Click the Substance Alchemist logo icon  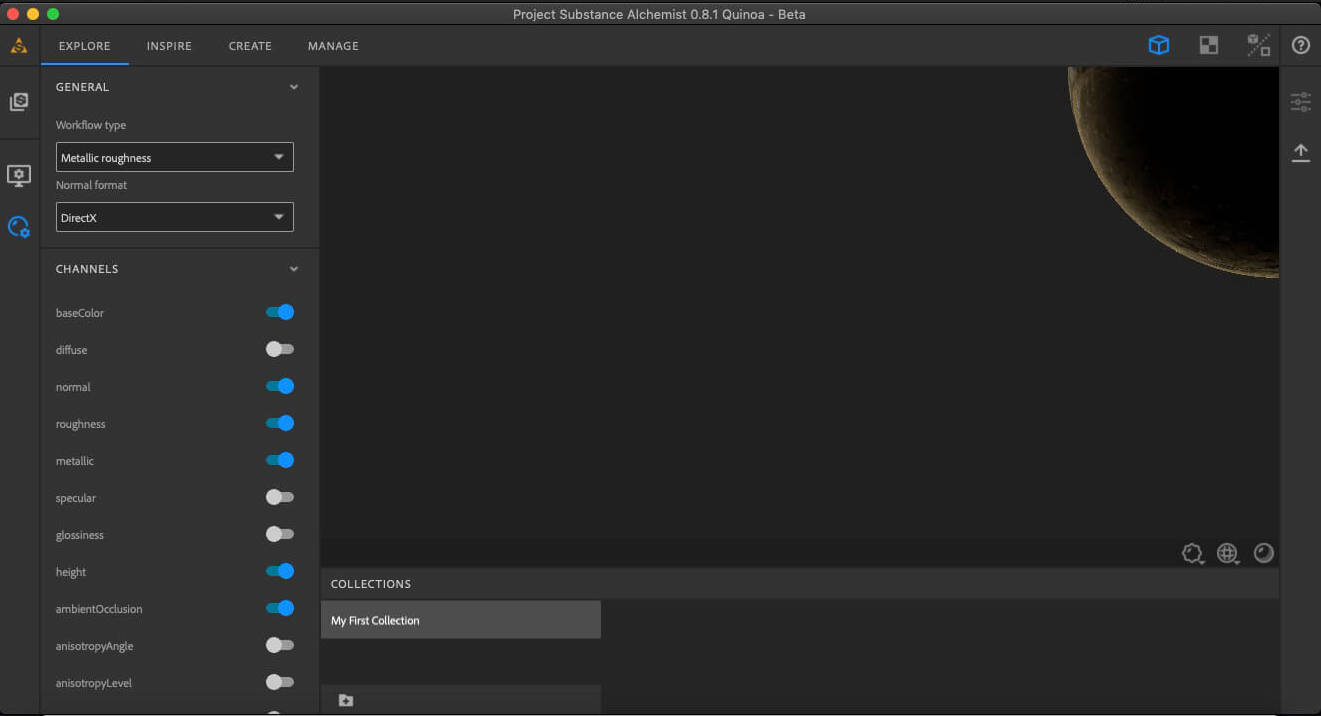tap(19, 45)
